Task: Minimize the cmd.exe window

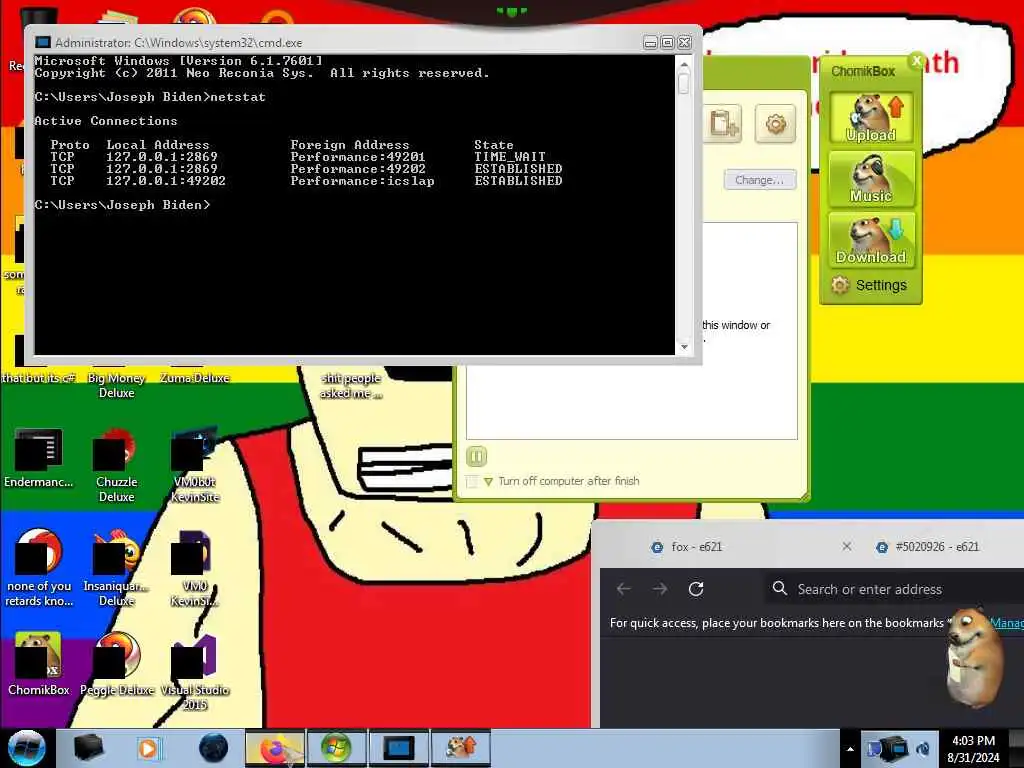Action: pyautogui.click(x=650, y=42)
